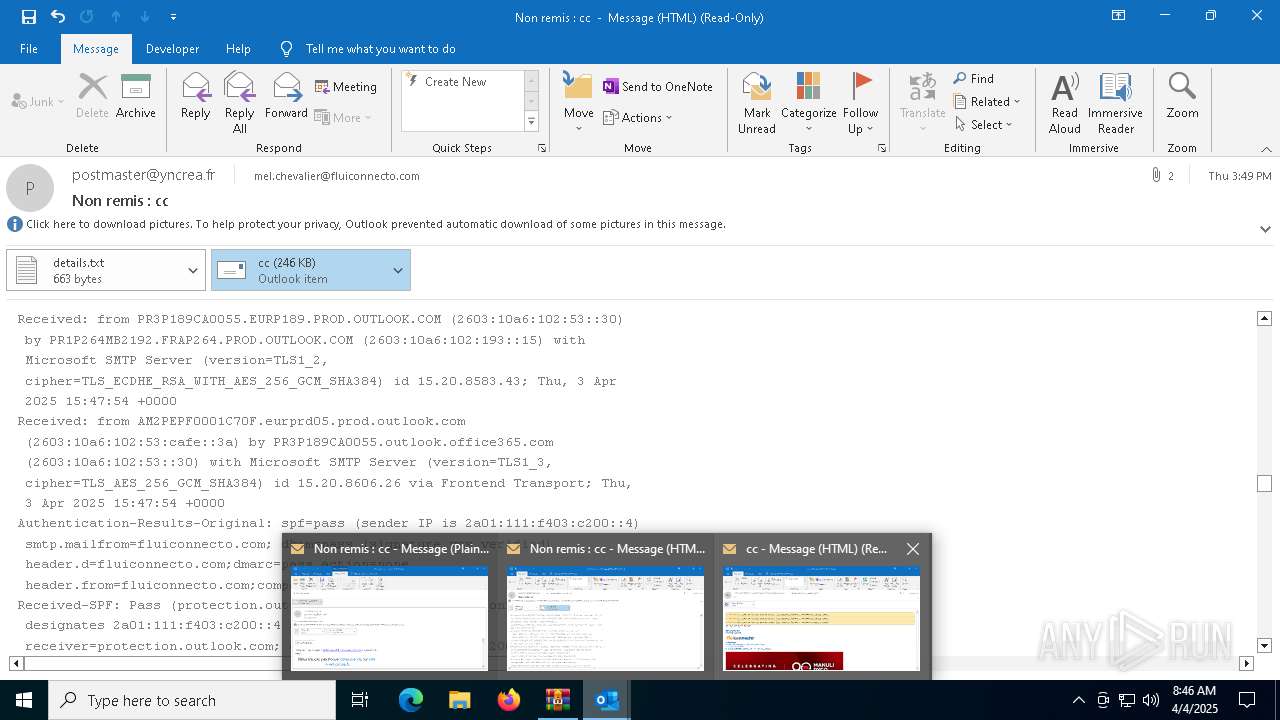Viewport: 1280px width, 720px height.
Task: Open the Move folder dropdown
Action: (x=578, y=103)
